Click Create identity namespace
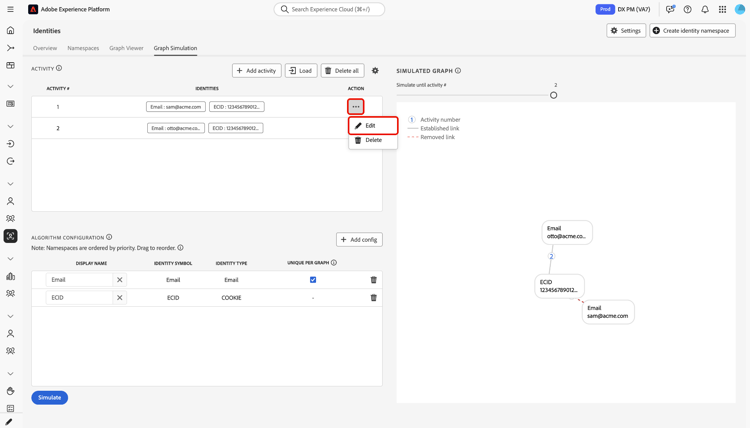The height and width of the screenshot is (428, 750). point(692,31)
